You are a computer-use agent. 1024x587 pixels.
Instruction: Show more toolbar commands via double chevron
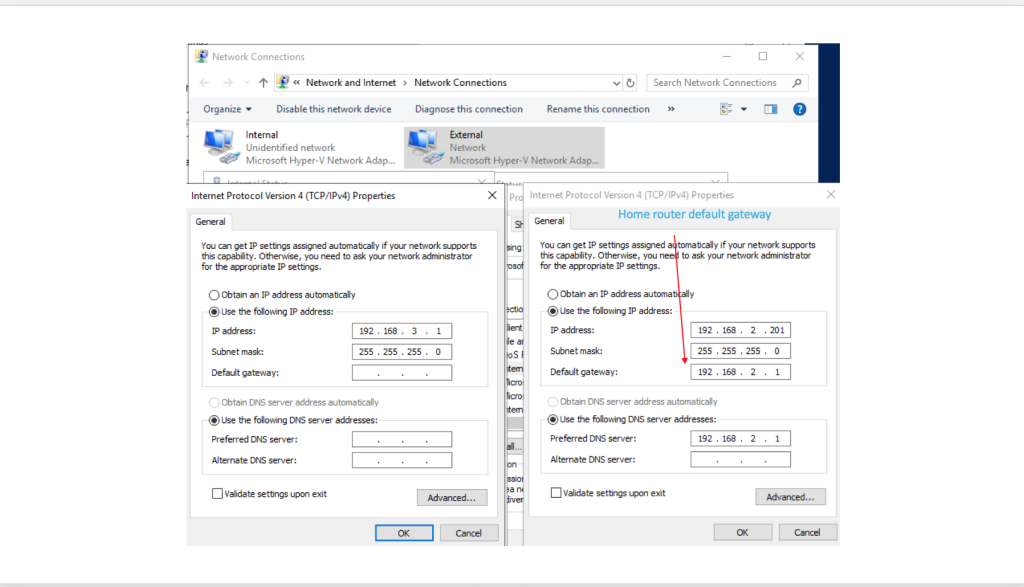pyautogui.click(x=670, y=109)
